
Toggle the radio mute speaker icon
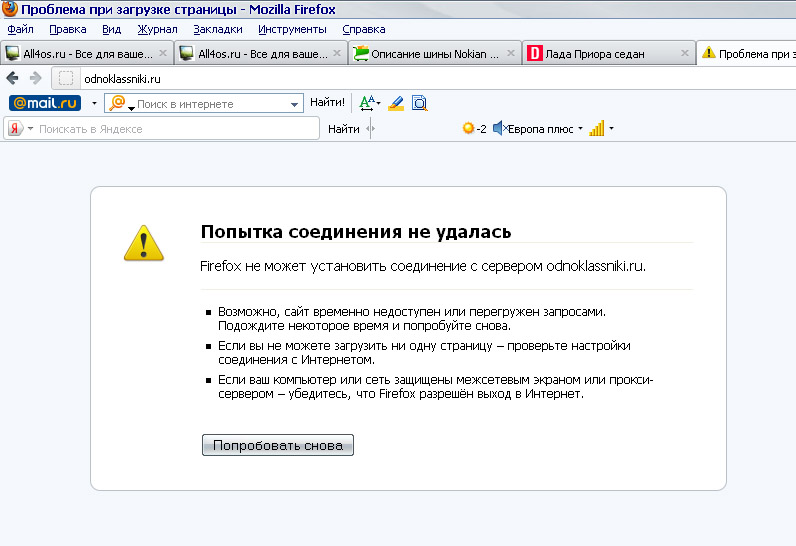[x=500, y=128]
